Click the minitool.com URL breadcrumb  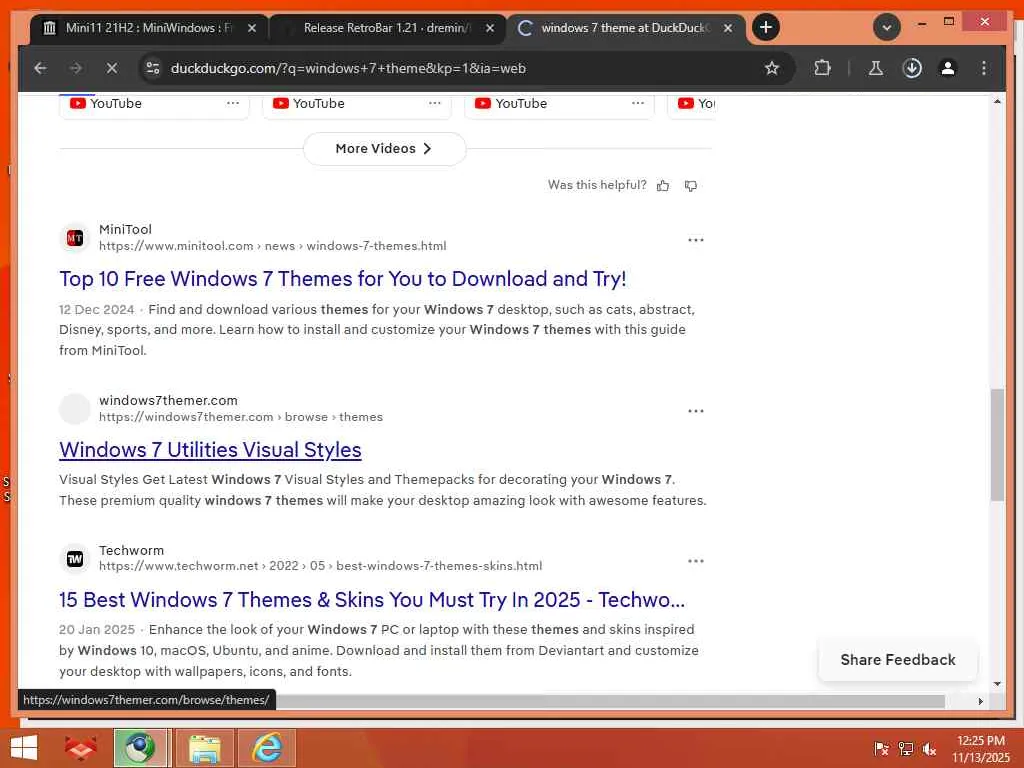tap(272, 246)
